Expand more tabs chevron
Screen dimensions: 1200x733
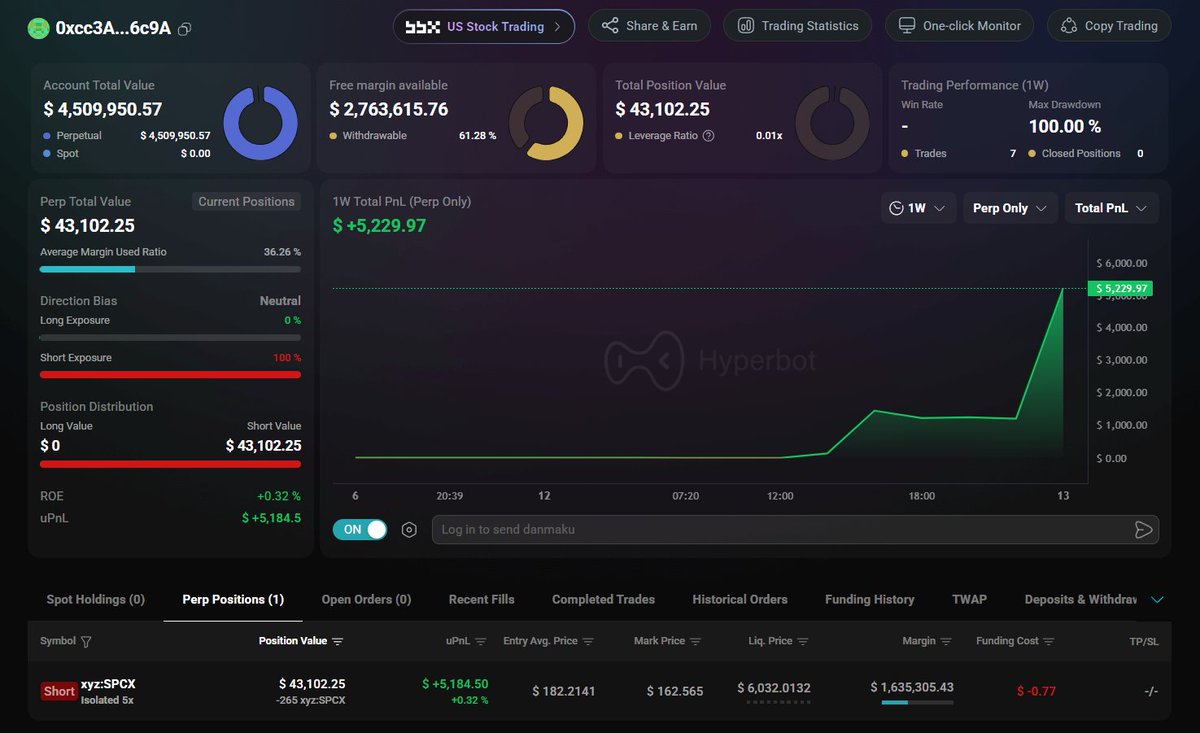(1158, 600)
